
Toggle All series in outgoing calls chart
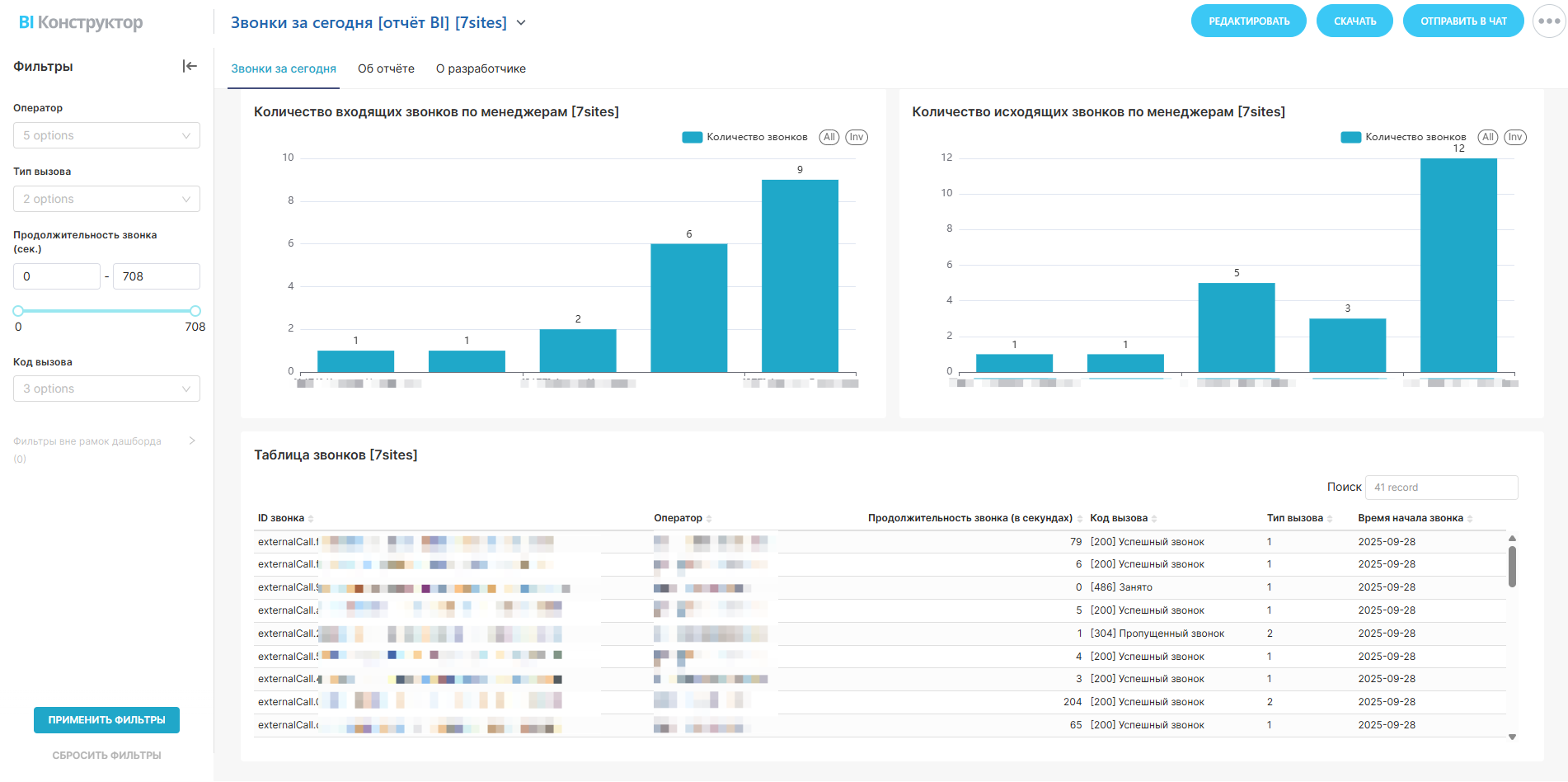tap(1487, 137)
